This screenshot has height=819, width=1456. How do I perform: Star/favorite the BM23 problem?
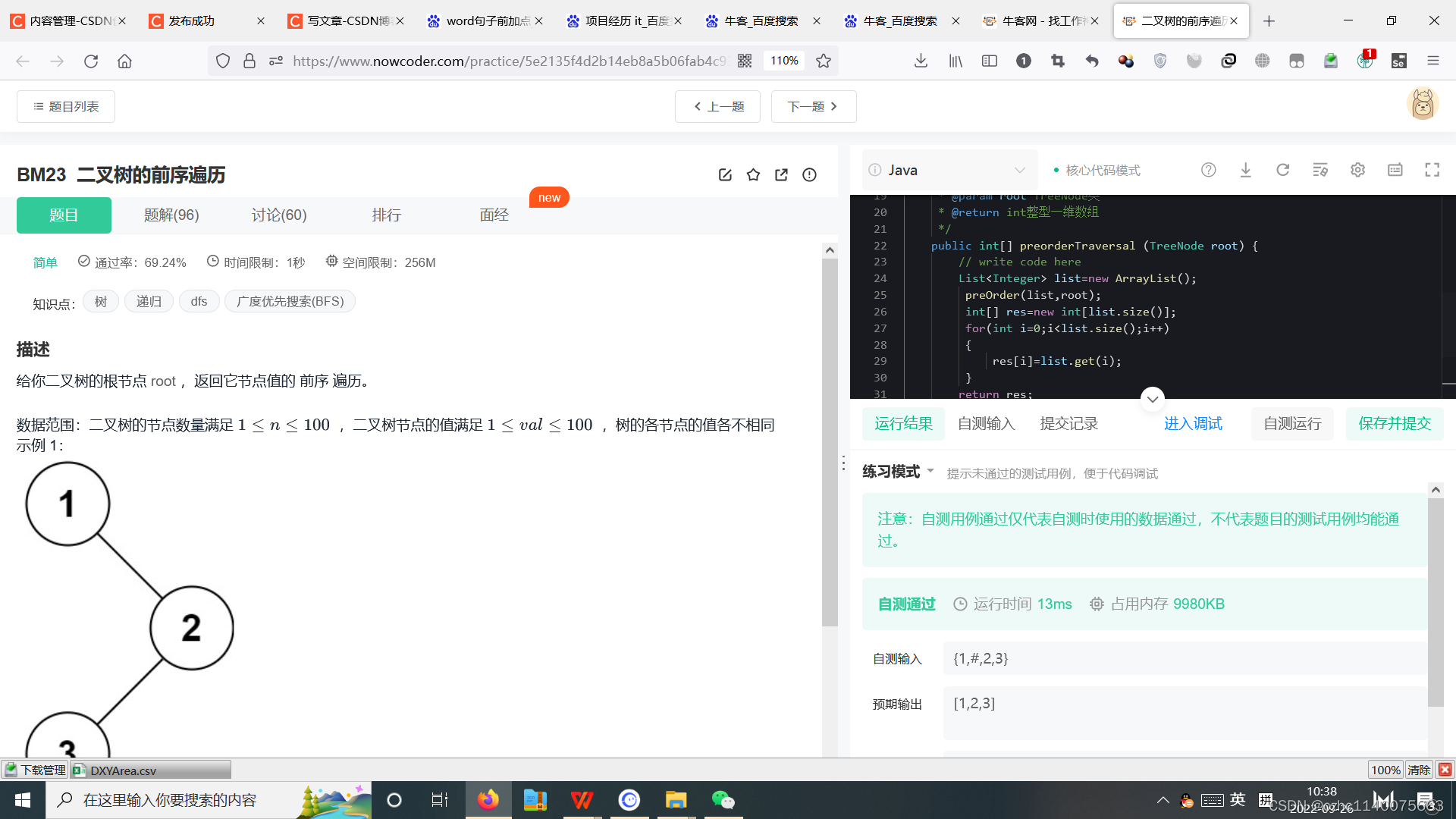coord(753,174)
